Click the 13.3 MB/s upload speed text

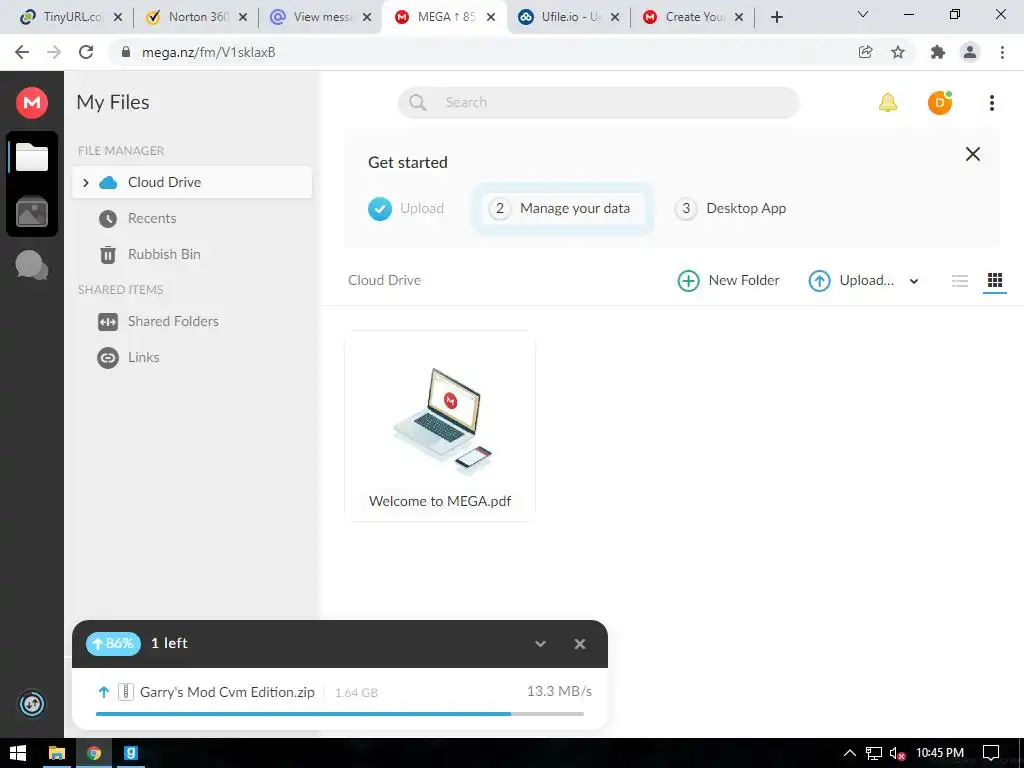pyautogui.click(x=559, y=691)
